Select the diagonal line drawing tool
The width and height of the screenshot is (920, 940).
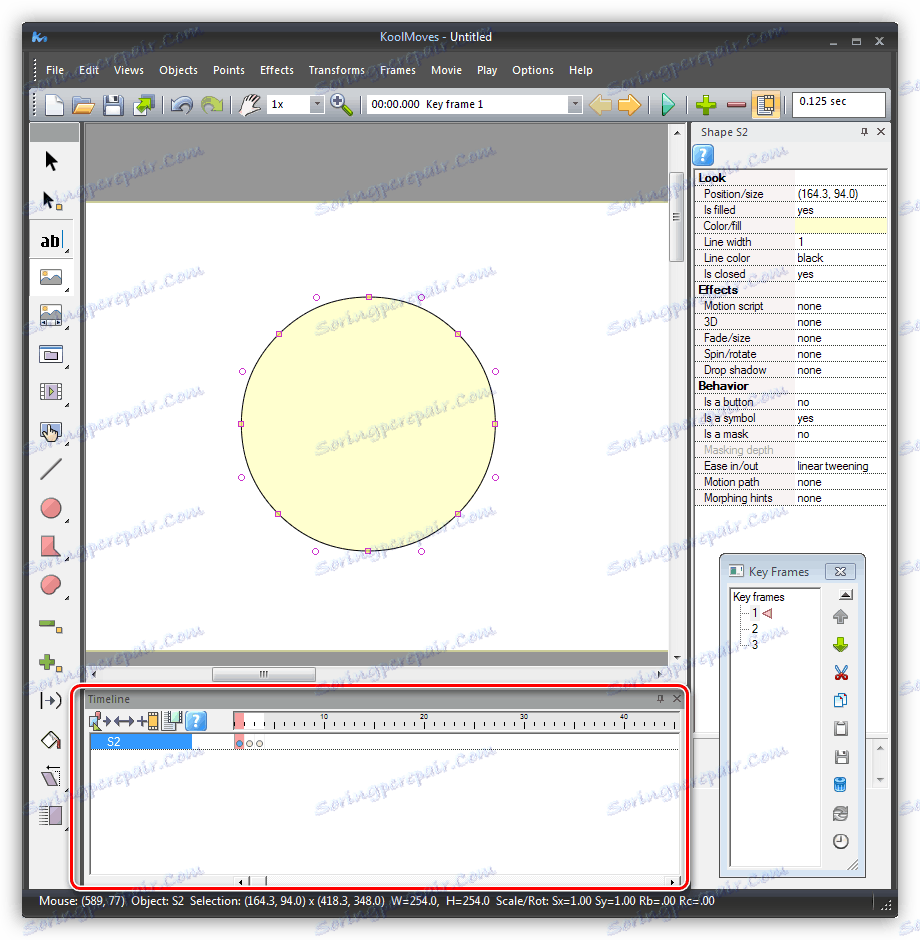(51, 469)
